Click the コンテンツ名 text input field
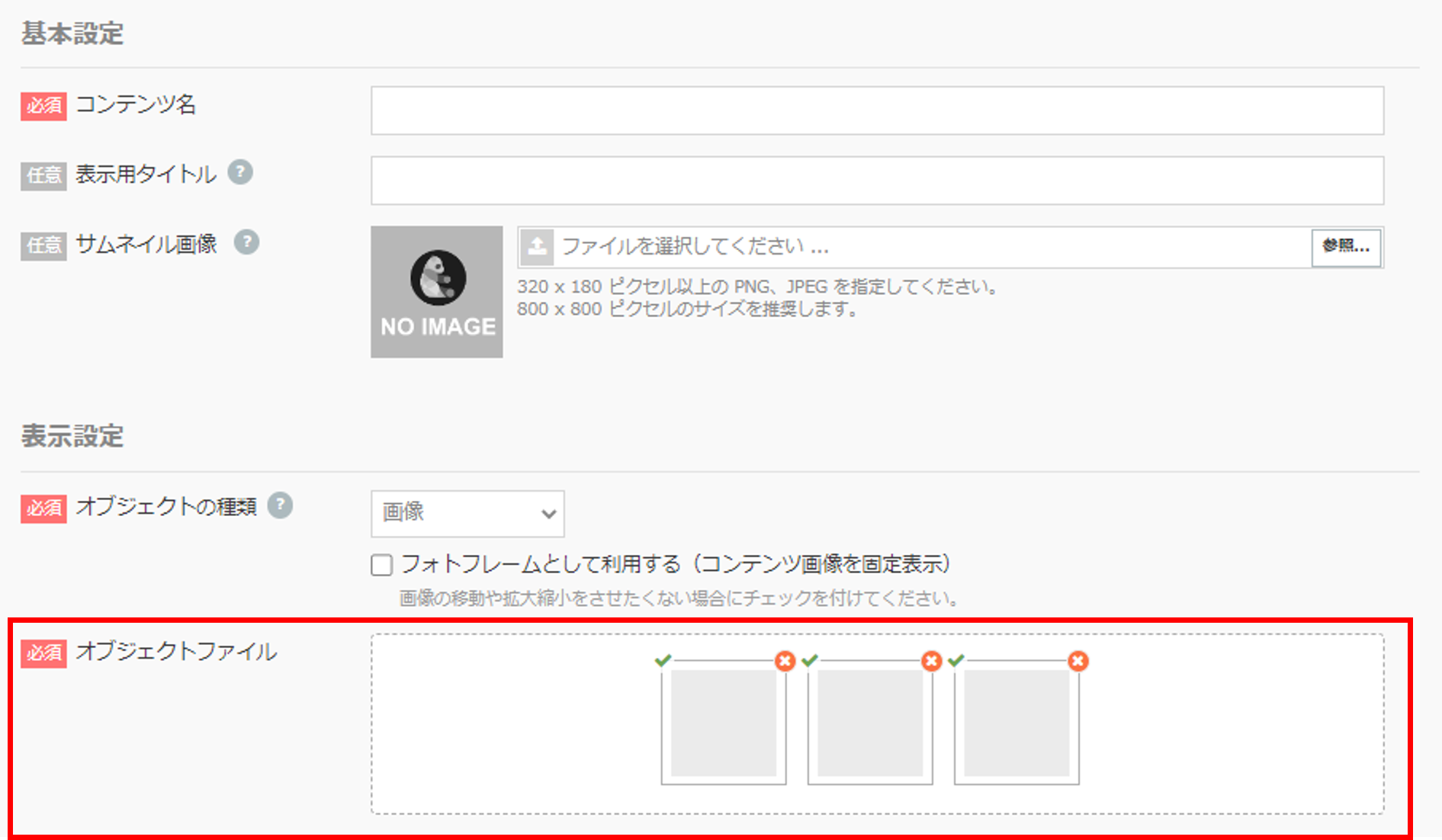Image resolution: width=1442 pixels, height=840 pixels. point(877,111)
